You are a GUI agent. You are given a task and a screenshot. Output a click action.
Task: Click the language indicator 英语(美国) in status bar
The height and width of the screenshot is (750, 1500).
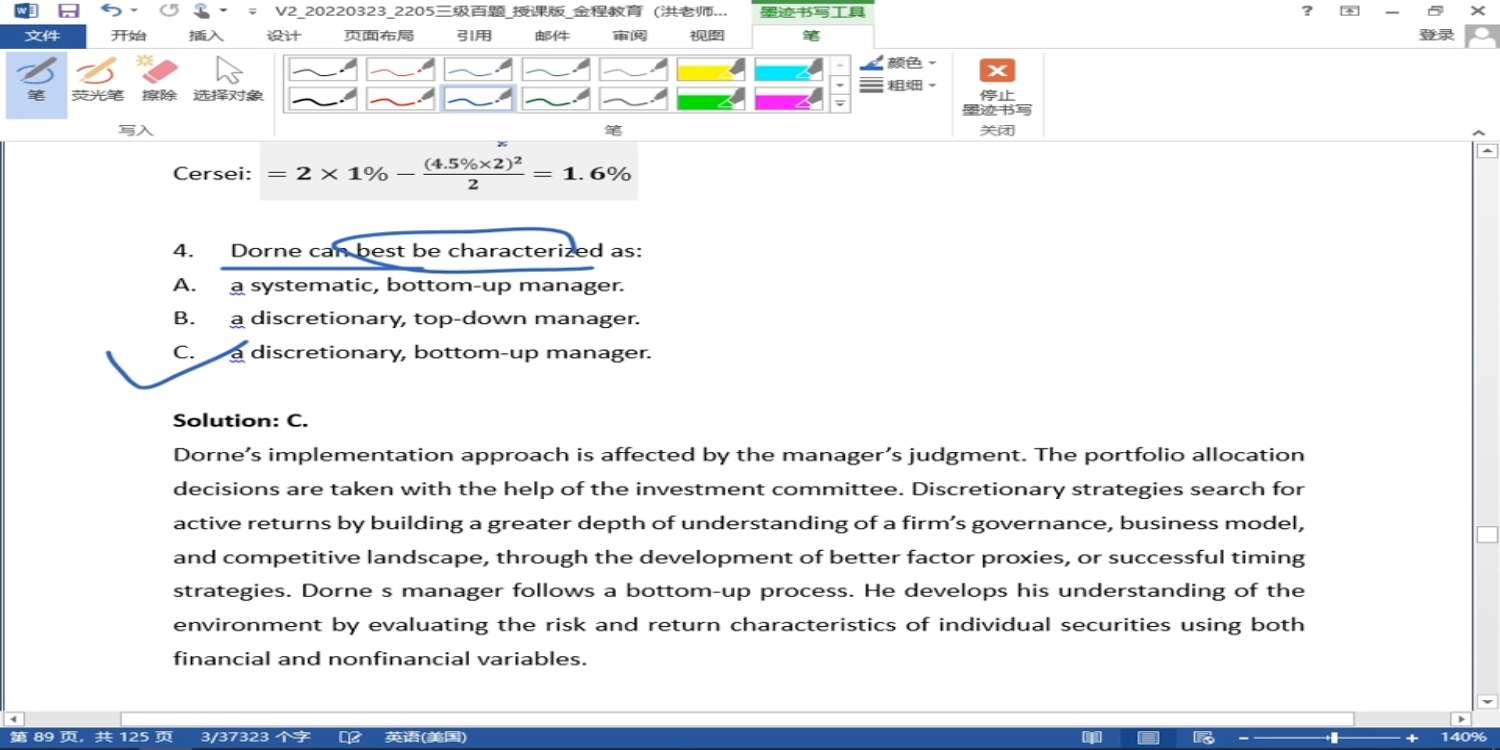click(x=426, y=738)
